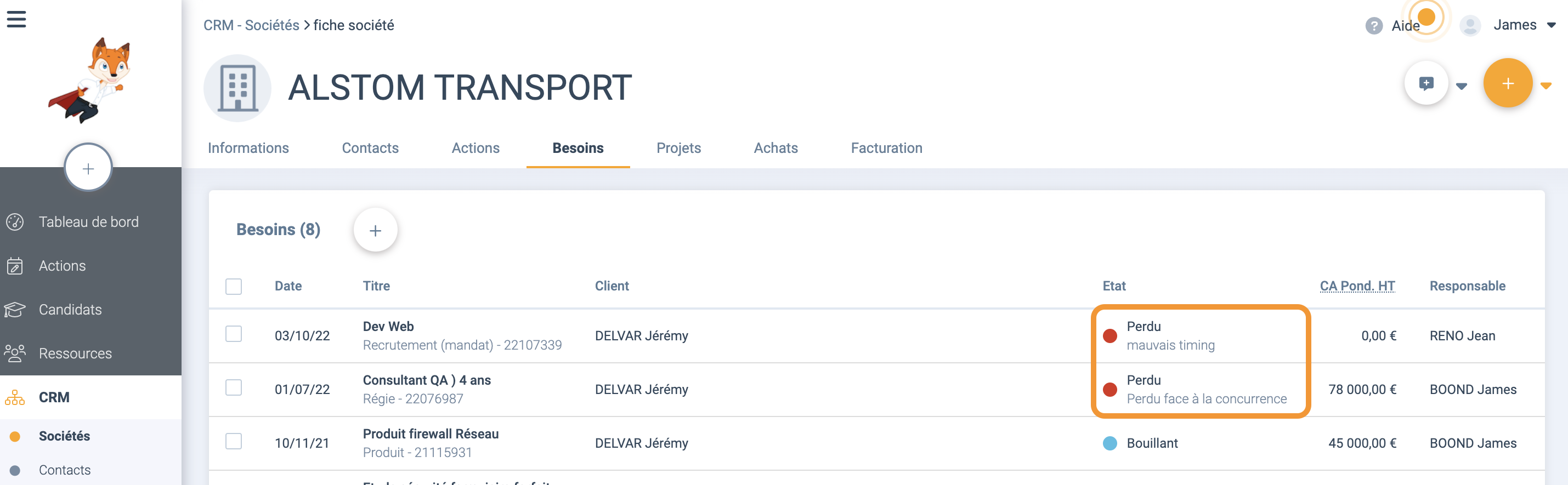Open Contacts submenu under CRM
1568x485 pixels.
[x=65, y=470]
